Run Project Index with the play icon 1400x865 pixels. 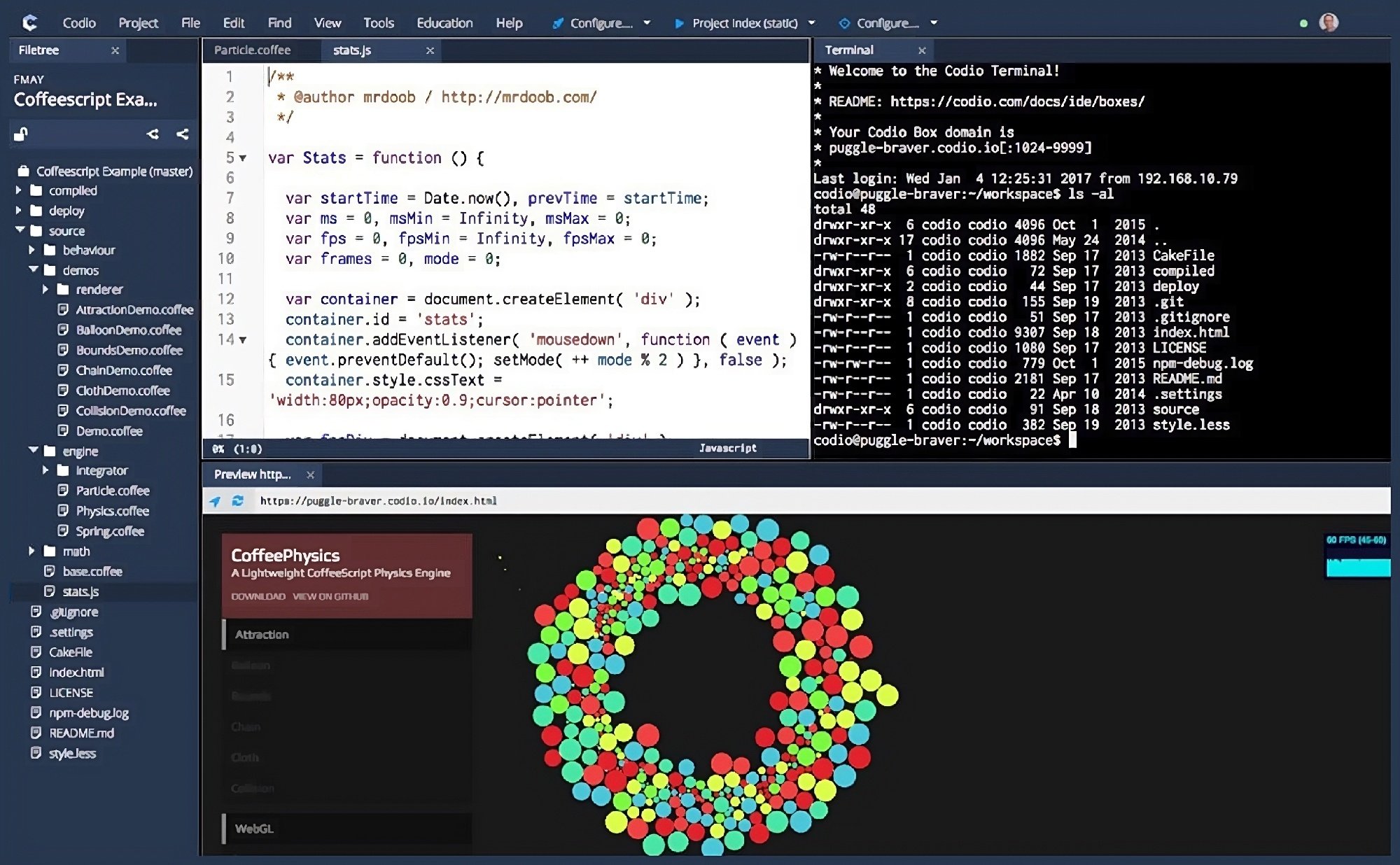pyautogui.click(x=680, y=23)
